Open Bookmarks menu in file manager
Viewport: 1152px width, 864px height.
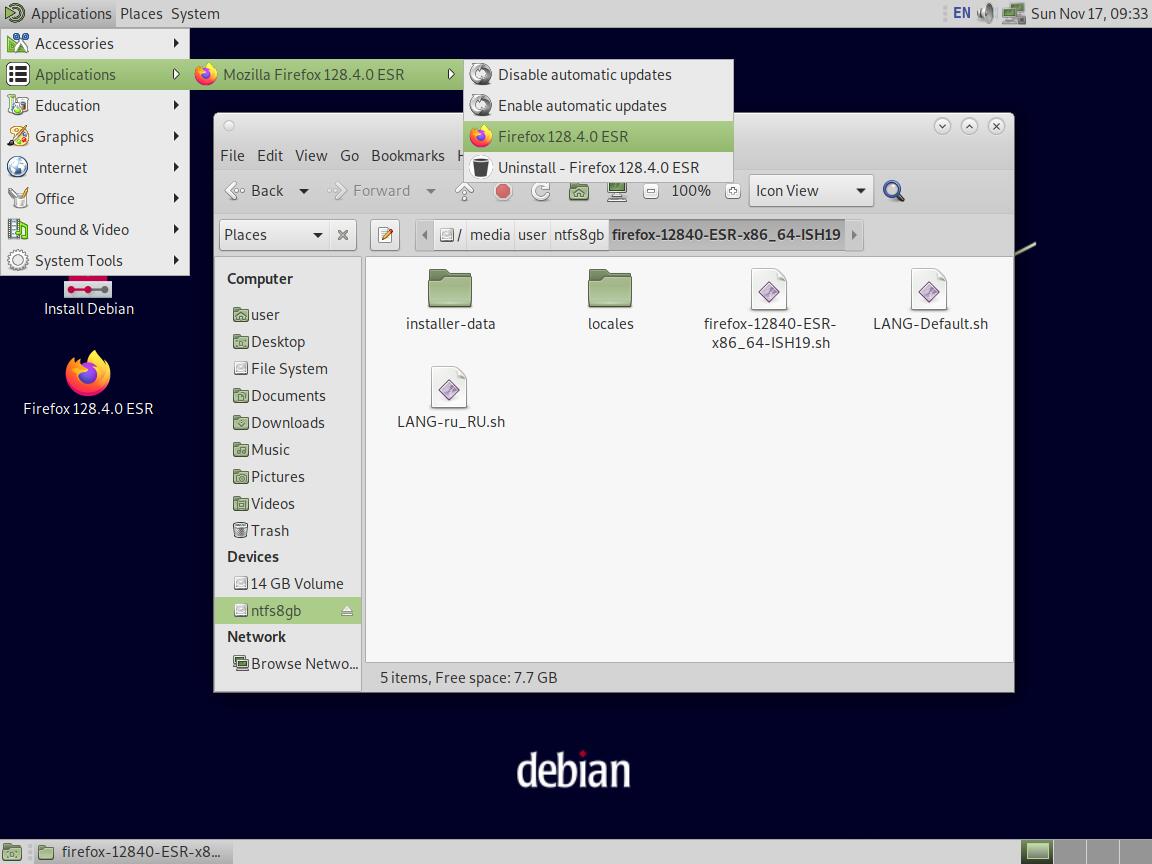tap(408, 156)
